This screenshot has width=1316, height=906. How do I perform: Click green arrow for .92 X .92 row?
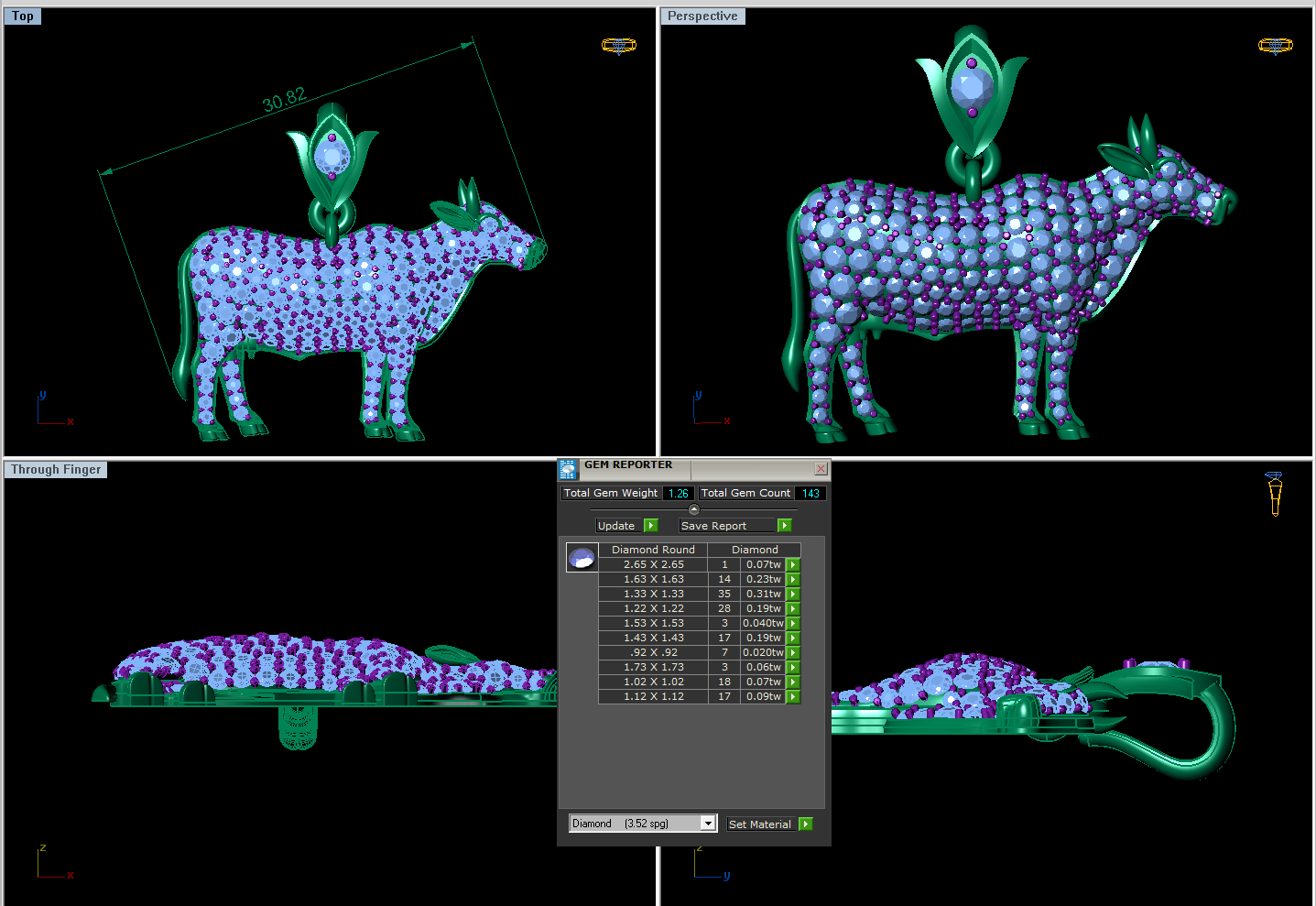point(793,653)
